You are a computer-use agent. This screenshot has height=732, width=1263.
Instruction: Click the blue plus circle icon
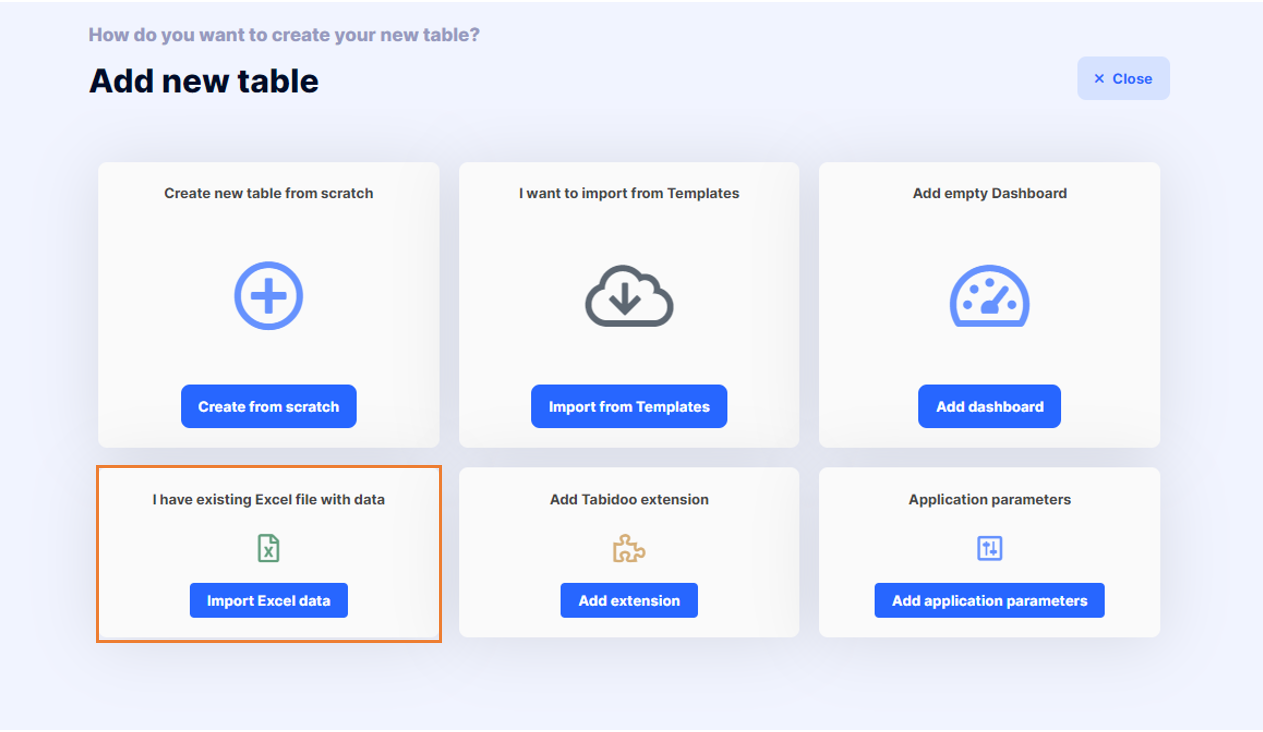[x=268, y=296]
